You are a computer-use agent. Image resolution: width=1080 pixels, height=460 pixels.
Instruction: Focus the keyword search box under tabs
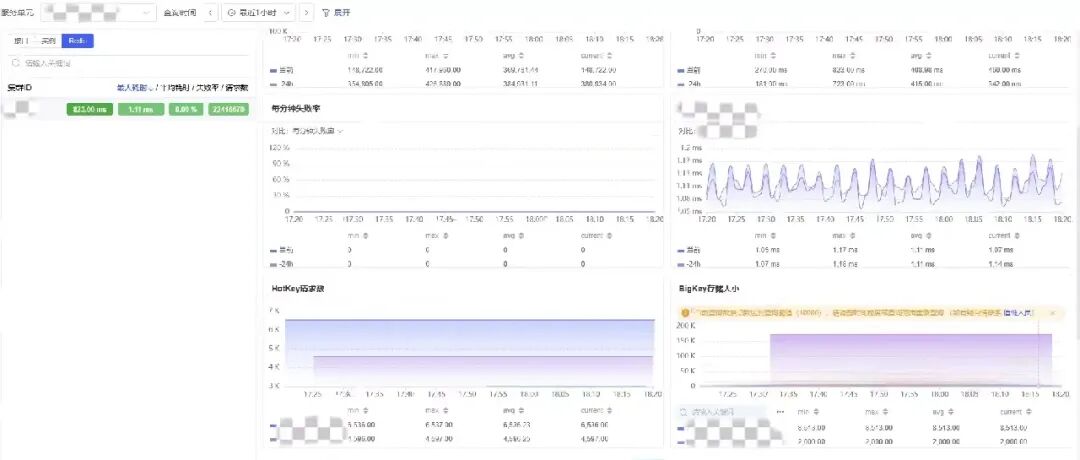click(x=128, y=63)
